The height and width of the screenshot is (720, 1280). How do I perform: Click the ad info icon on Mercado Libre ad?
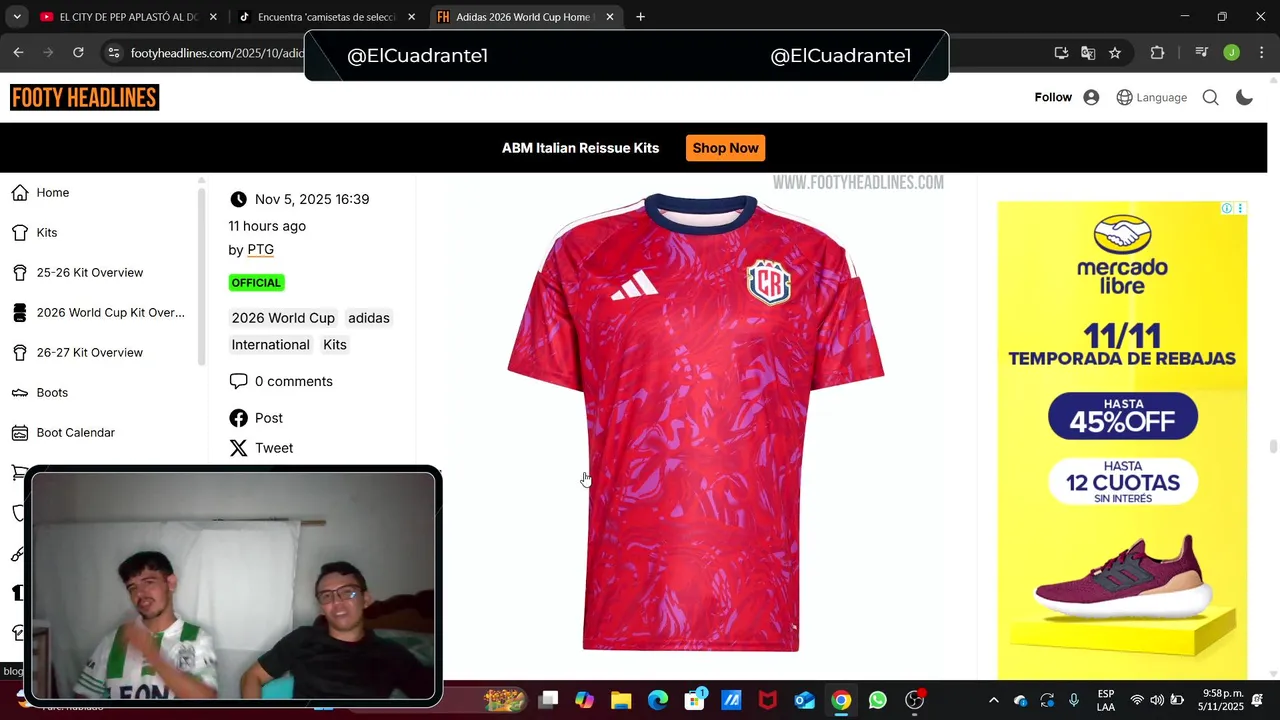click(x=1226, y=208)
